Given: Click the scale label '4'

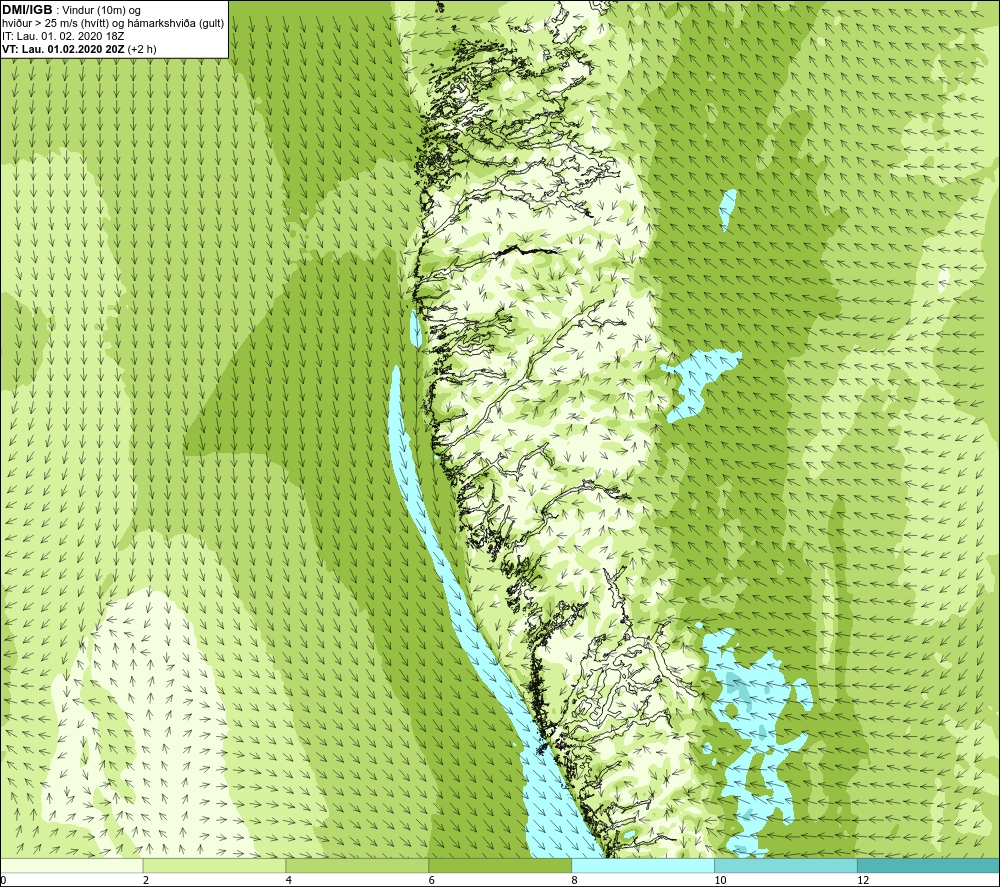Looking at the screenshot, I should point(289,880).
